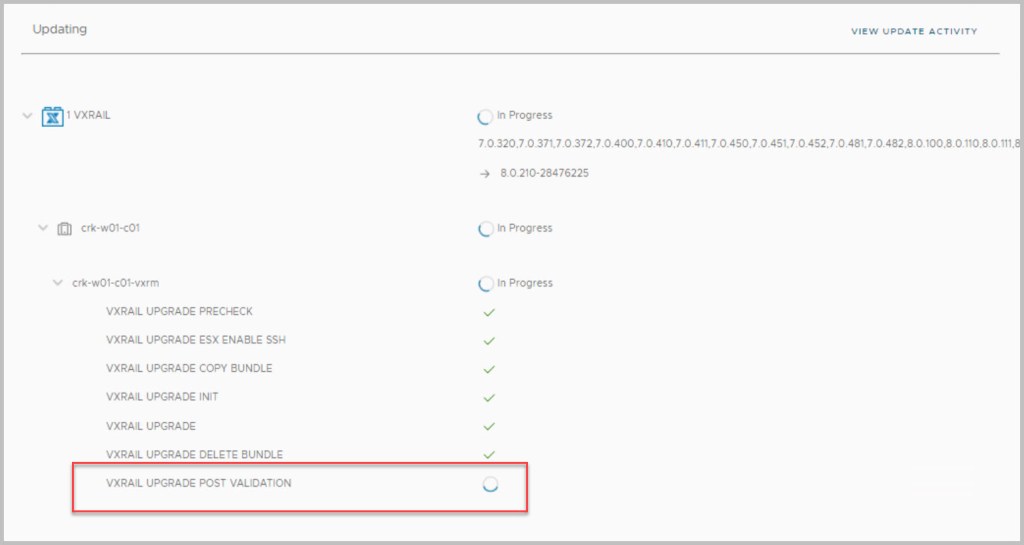Click the spinner on the crk-w01-c01 row
Image resolution: width=1024 pixels, height=545 pixels.
(485, 229)
